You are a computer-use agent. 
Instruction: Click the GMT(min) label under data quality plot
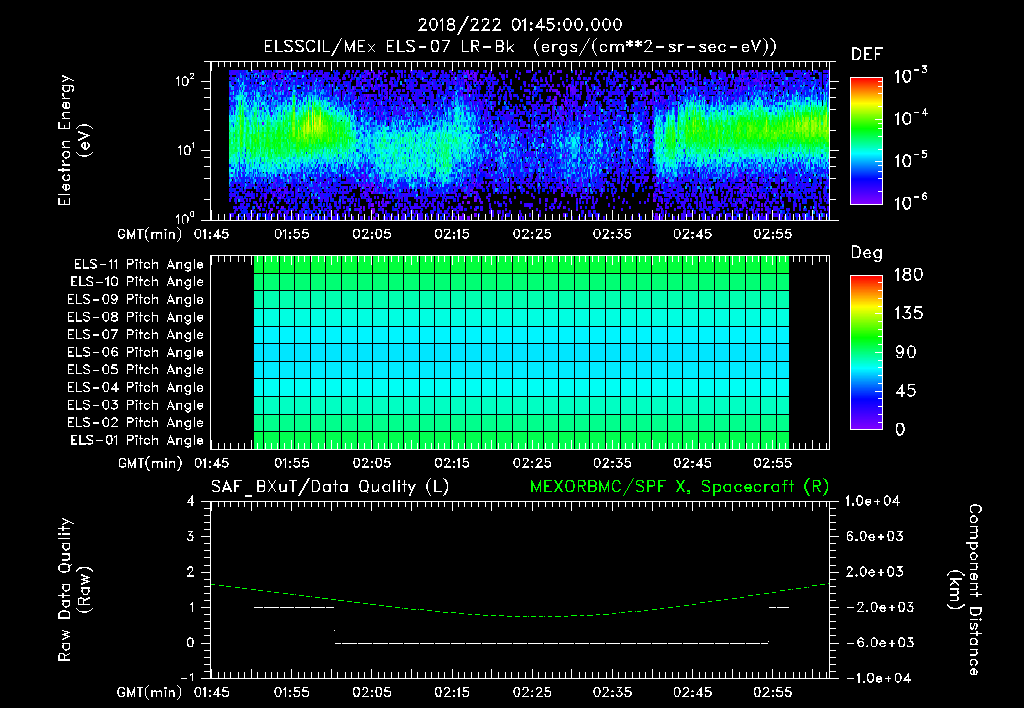pyautogui.click(x=150, y=692)
